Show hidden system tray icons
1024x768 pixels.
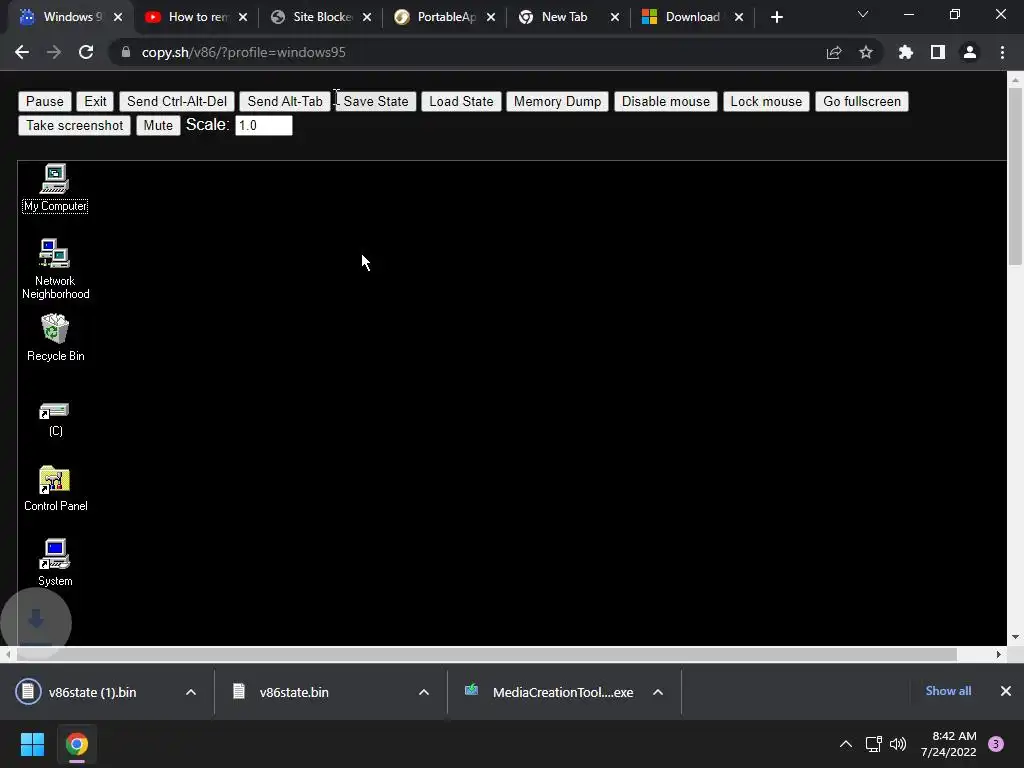point(846,744)
